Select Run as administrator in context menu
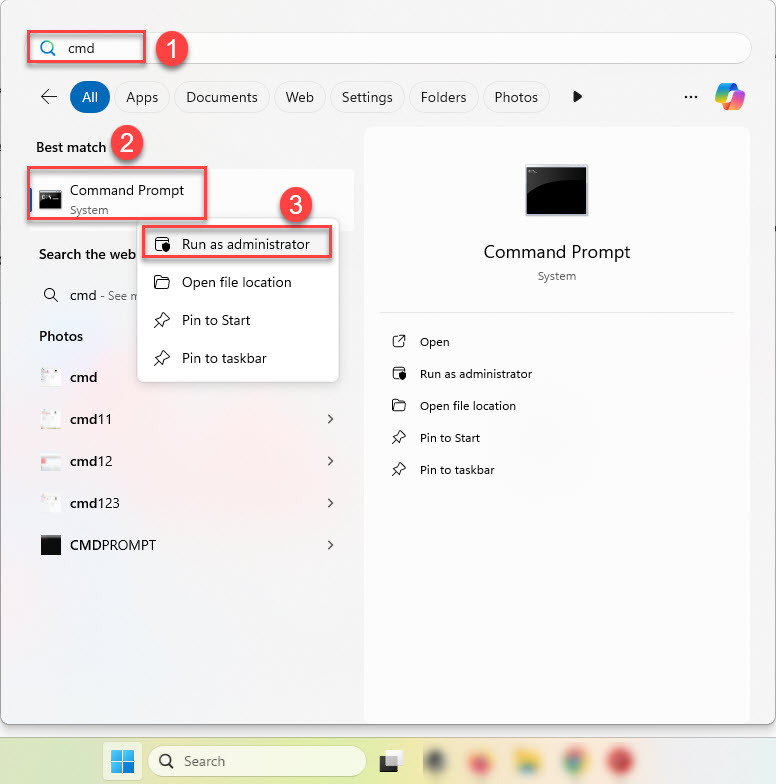This screenshot has width=776, height=784. point(245,244)
